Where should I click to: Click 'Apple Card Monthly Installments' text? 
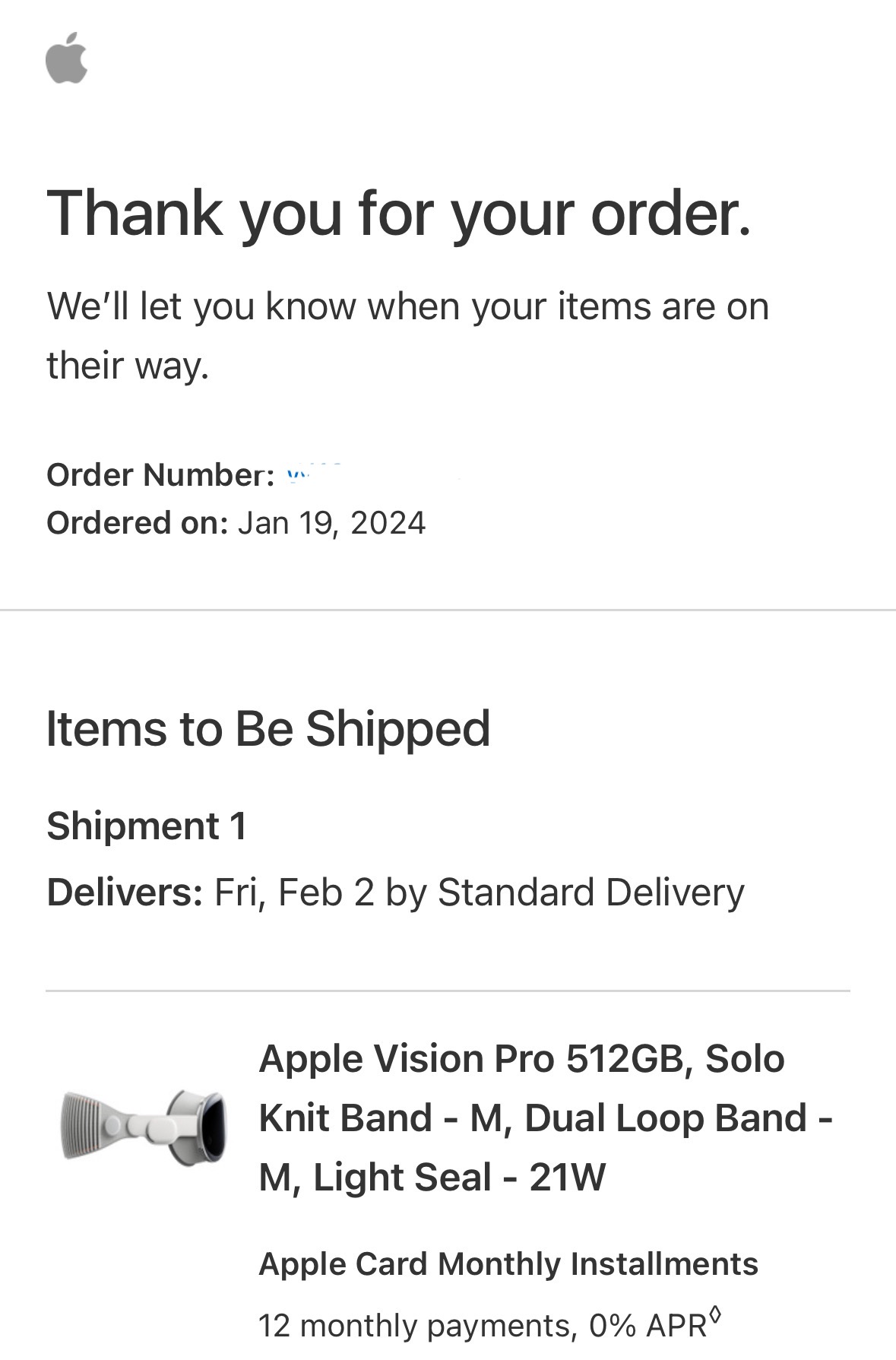508,1264
